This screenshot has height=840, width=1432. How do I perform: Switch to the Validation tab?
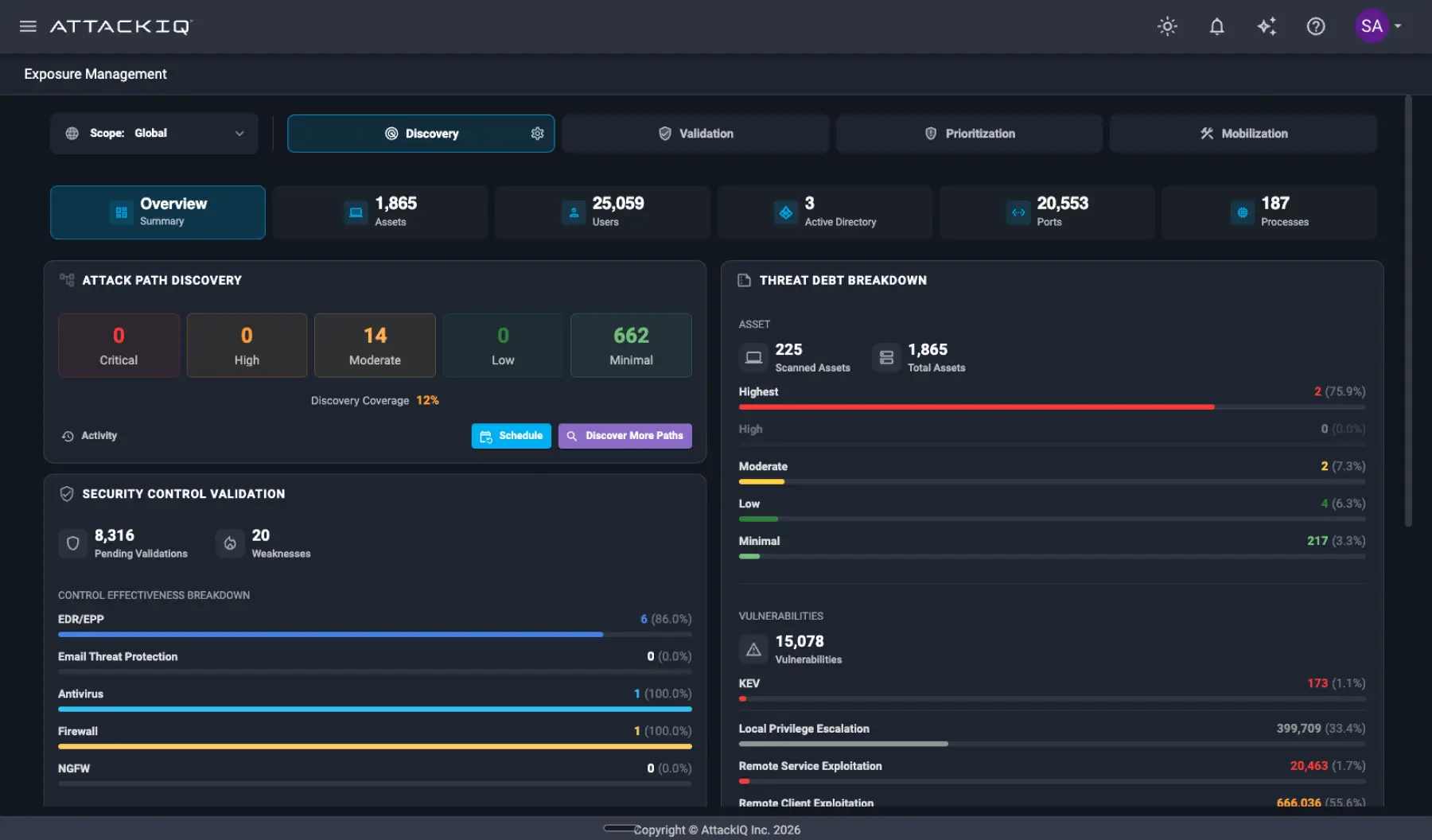tap(695, 134)
